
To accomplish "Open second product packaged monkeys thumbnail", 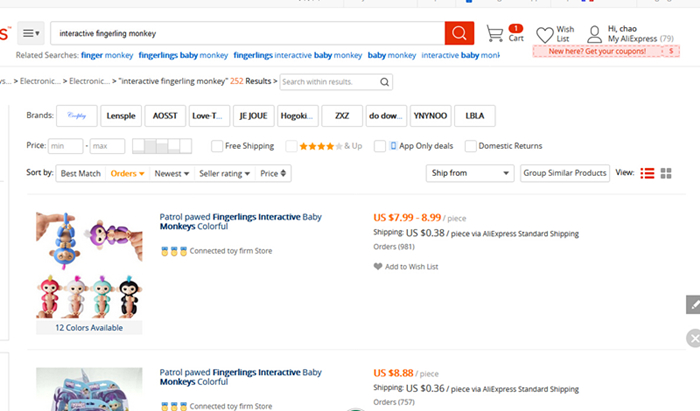I will click(x=89, y=389).
